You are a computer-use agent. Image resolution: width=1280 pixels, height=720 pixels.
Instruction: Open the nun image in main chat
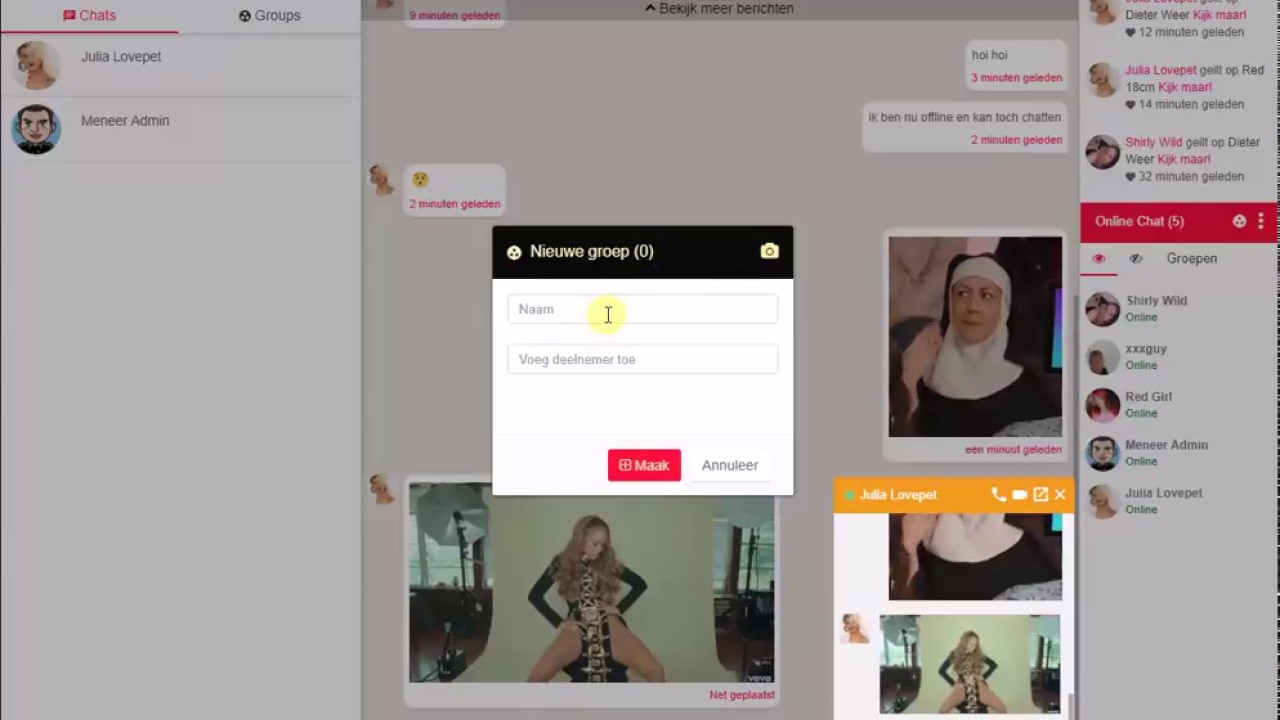coord(975,336)
